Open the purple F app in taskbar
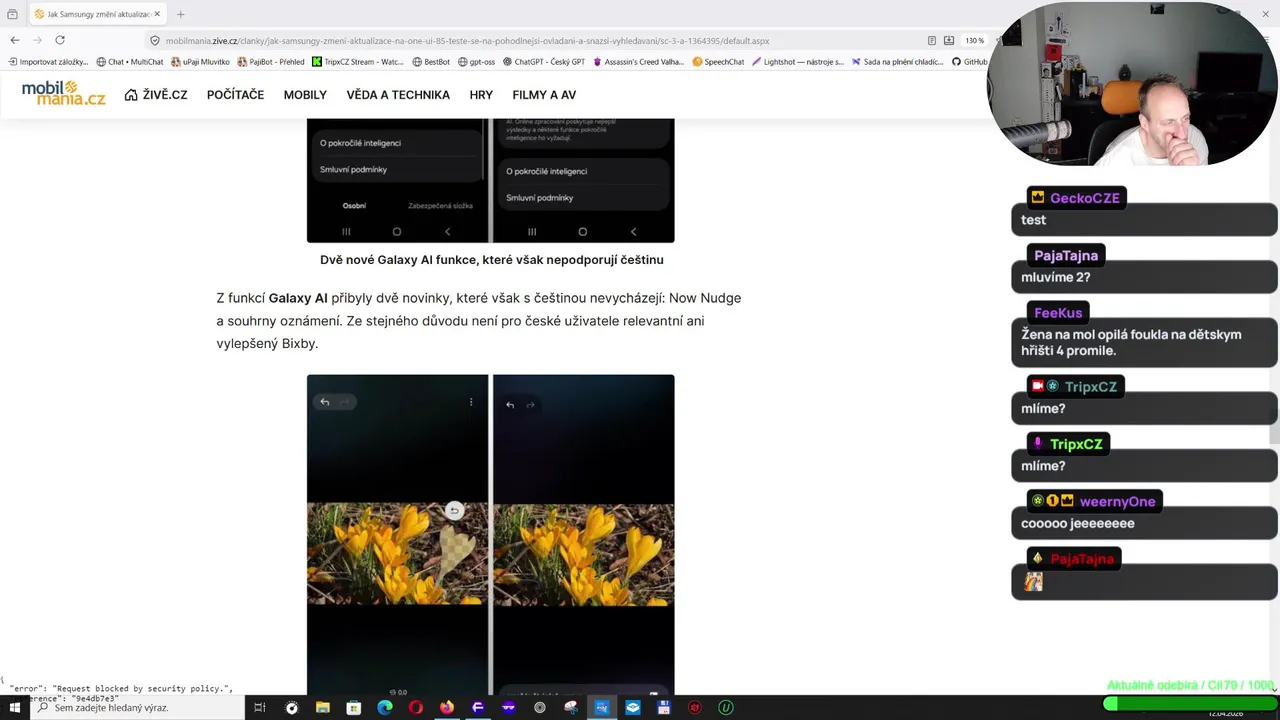1280x720 pixels. [478, 708]
